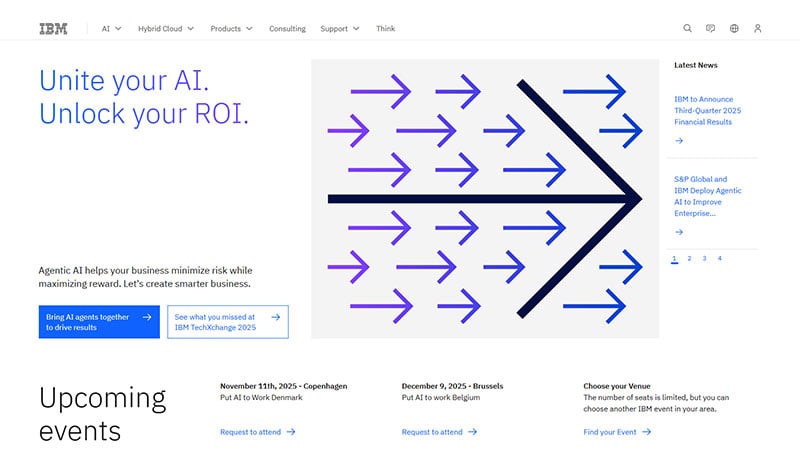This screenshot has height=463, width=800.
Task: Go to the Consulting menu item
Action: pyautogui.click(x=287, y=29)
